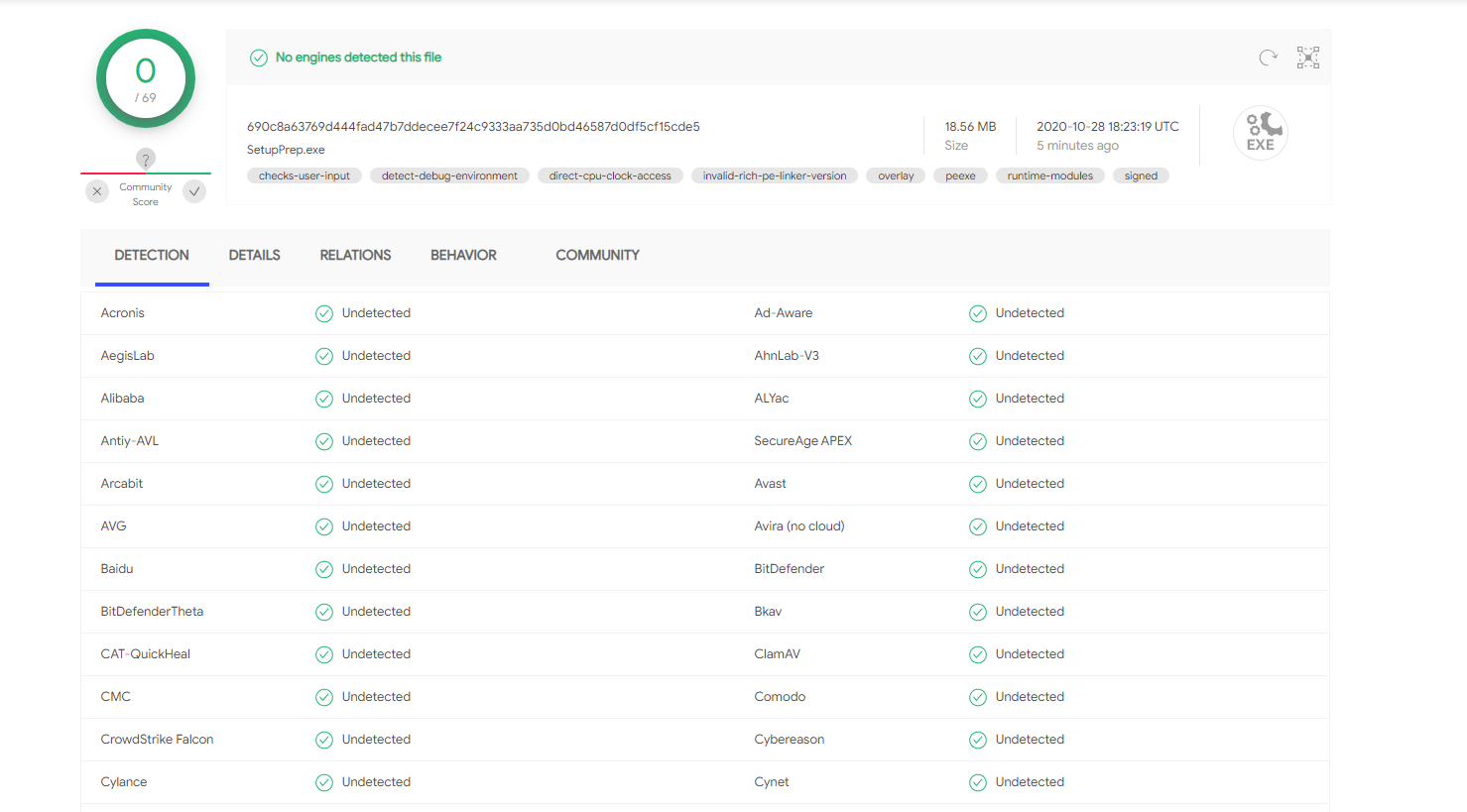This screenshot has width=1467, height=812.
Task: Click Cybereason undetected check icon
Action: [x=978, y=740]
